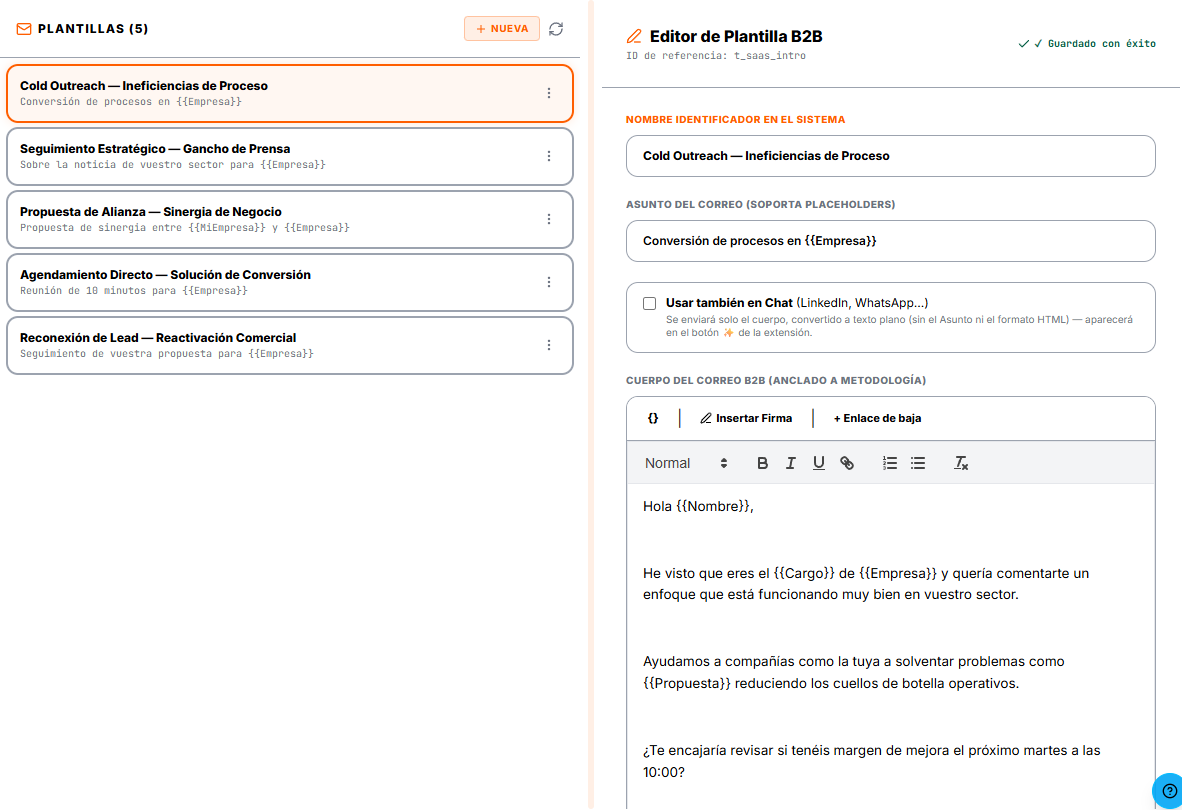Click the Nombre identificador en el sistema field
Viewport: 1182px width, 810px height.
[890, 156]
